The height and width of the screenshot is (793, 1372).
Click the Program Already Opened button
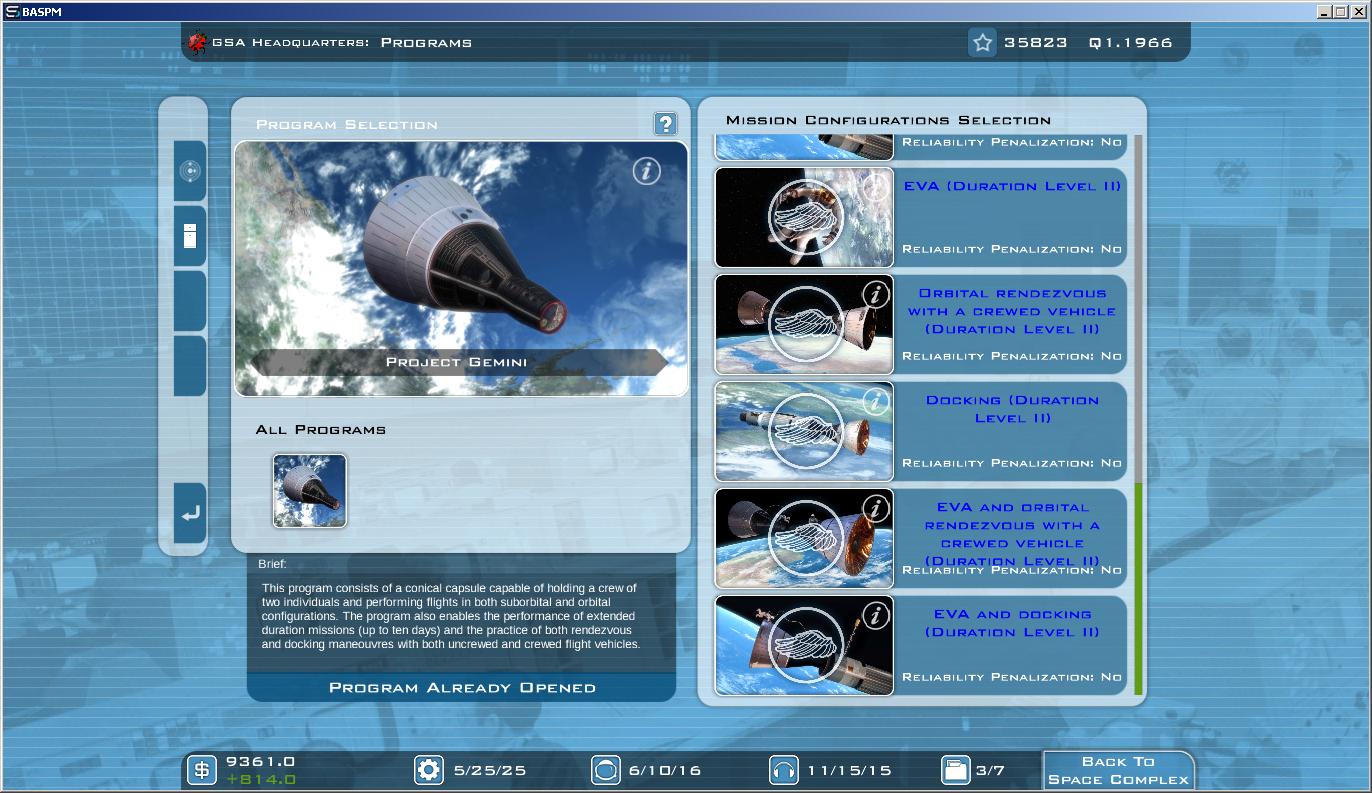(462, 688)
